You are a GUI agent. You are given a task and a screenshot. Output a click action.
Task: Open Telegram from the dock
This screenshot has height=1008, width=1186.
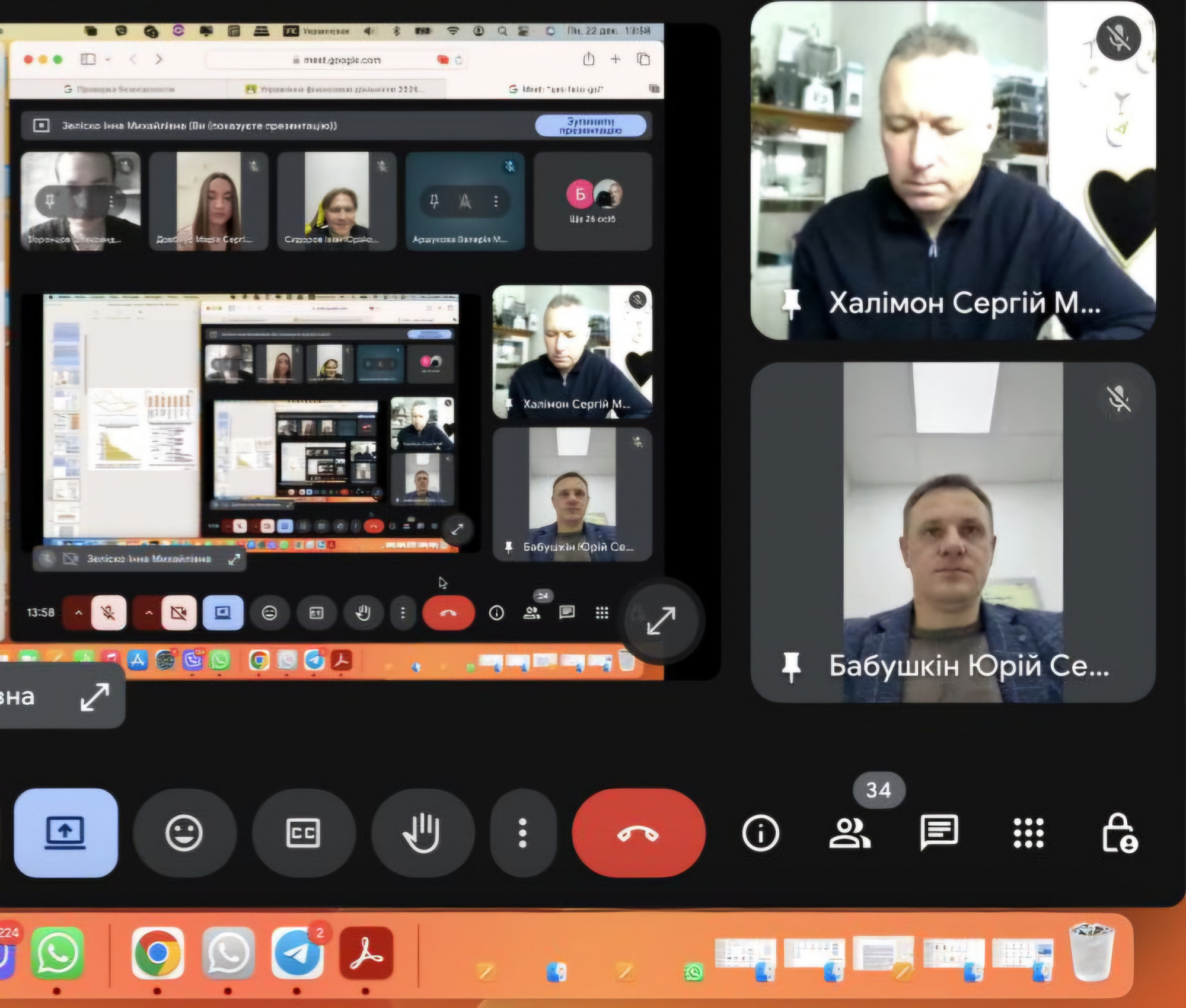pos(296,953)
